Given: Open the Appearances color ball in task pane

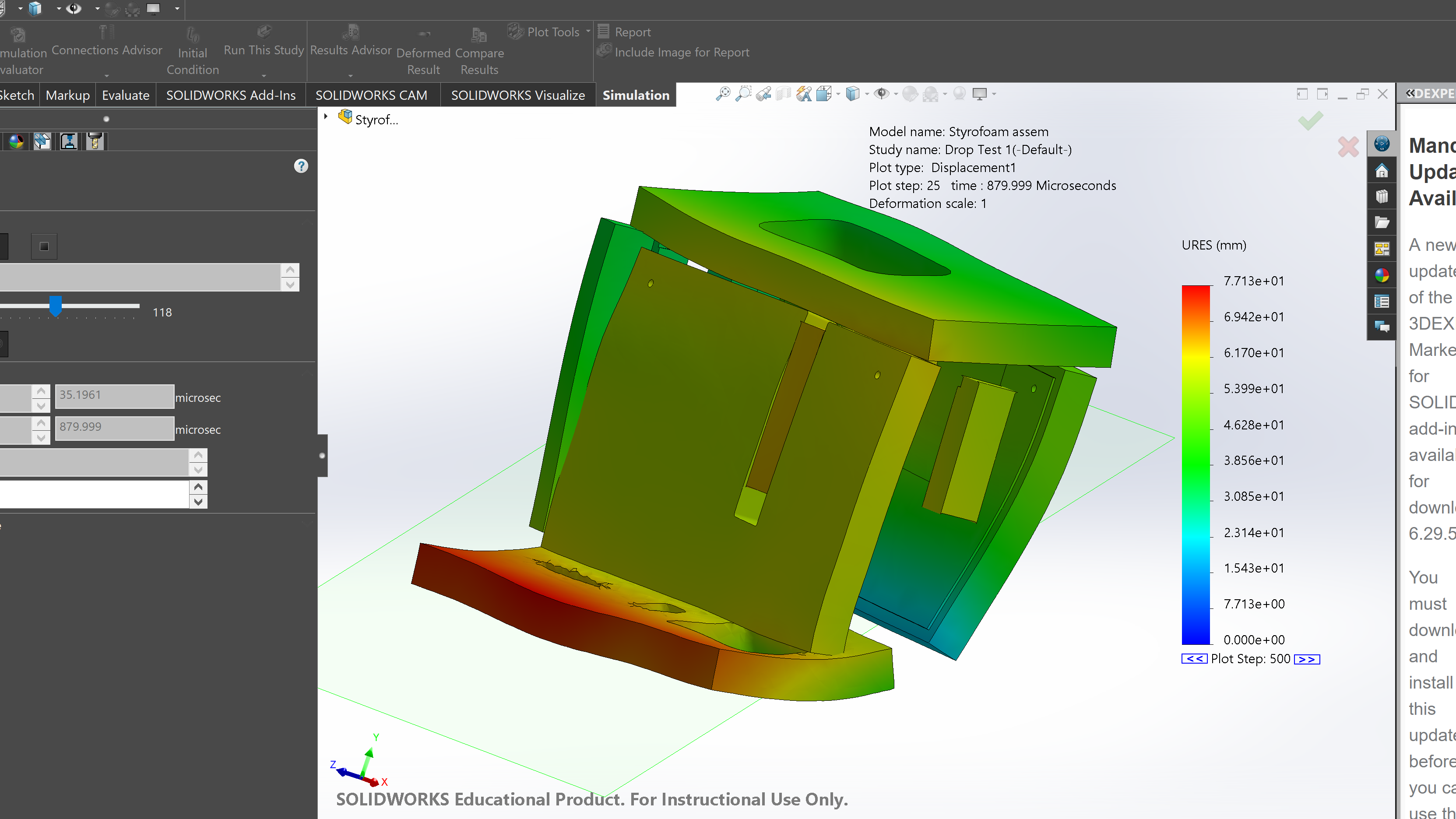Looking at the screenshot, I should (x=1382, y=275).
